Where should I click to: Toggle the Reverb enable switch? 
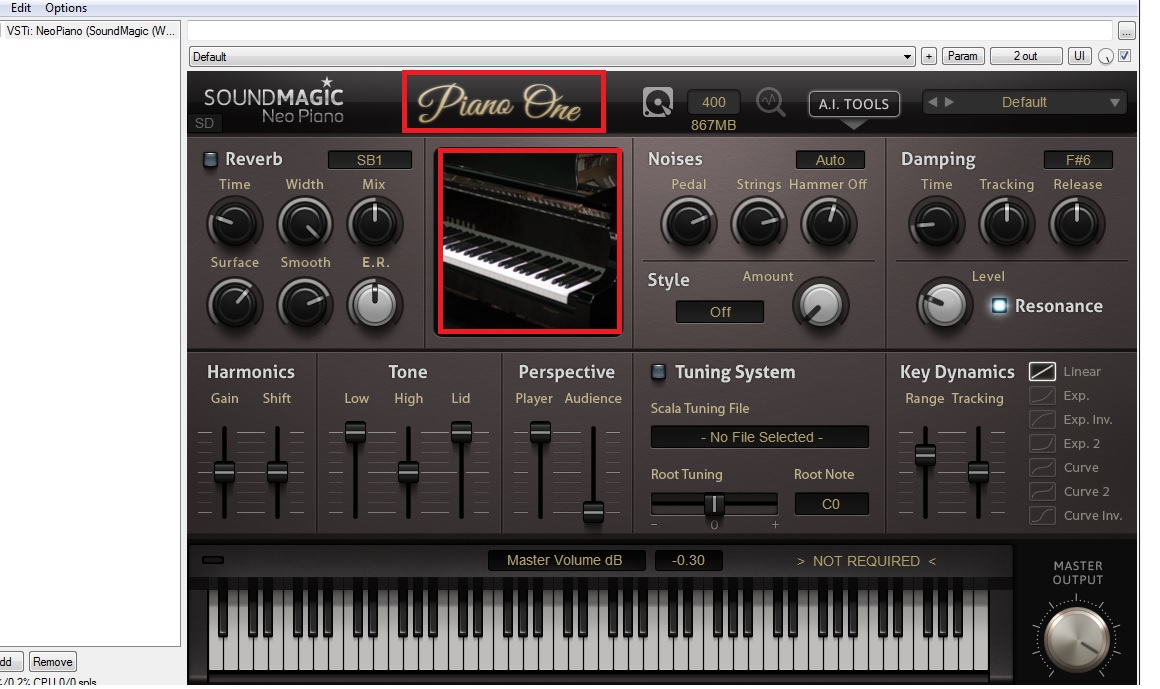210,159
